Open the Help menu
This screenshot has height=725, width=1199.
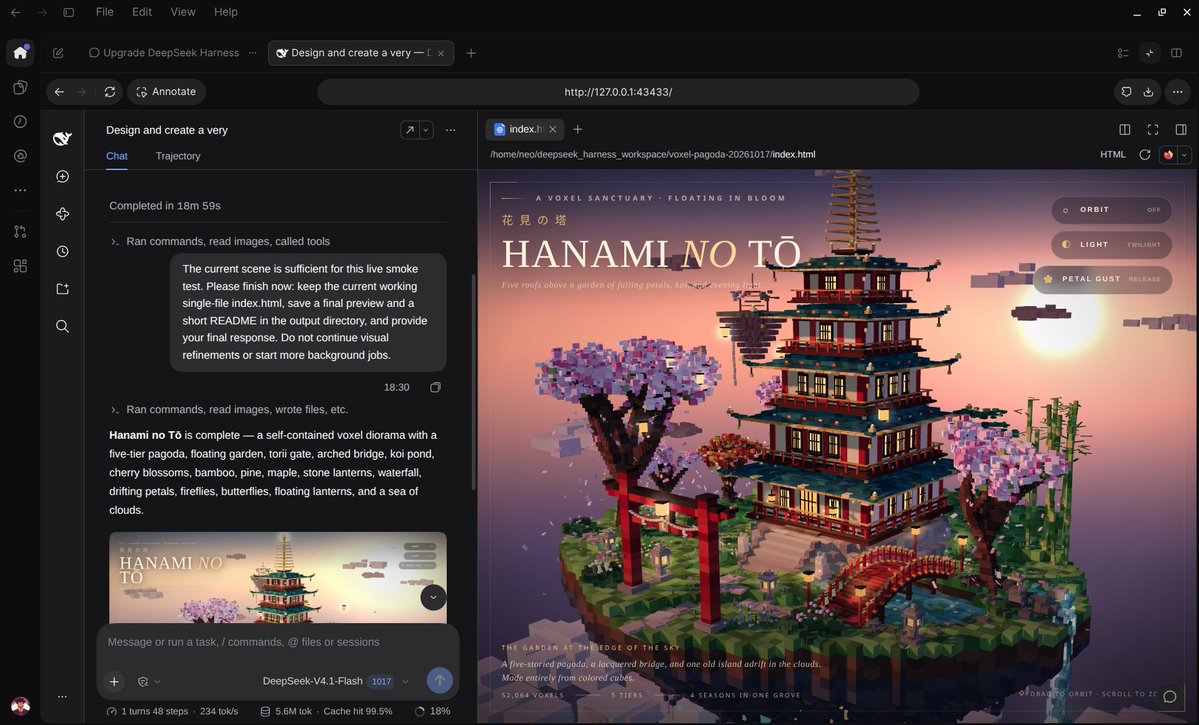tap(226, 12)
